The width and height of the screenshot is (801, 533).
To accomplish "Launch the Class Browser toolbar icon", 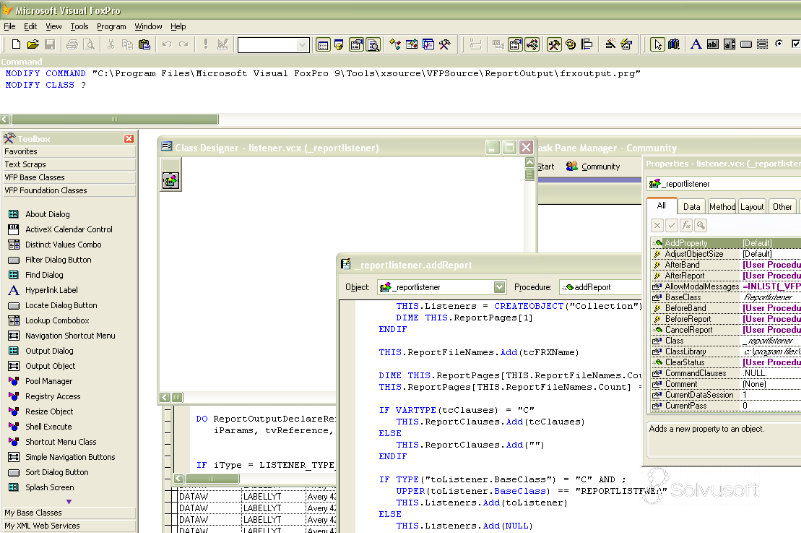I will 395,44.
